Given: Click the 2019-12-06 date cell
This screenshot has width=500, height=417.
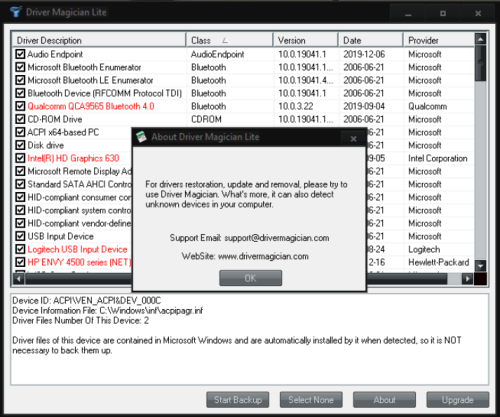Looking at the screenshot, I should click(364, 54).
